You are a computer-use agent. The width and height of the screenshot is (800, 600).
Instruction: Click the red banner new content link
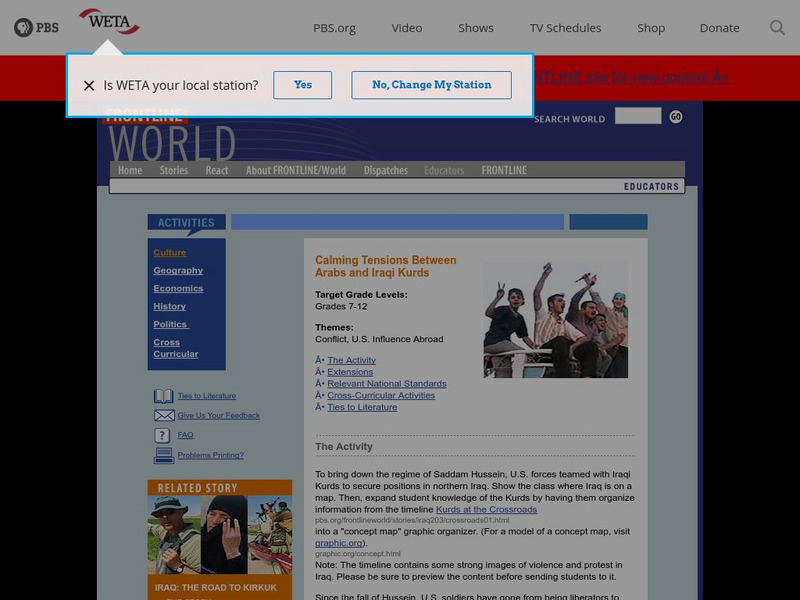pyautogui.click(x=632, y=78)
